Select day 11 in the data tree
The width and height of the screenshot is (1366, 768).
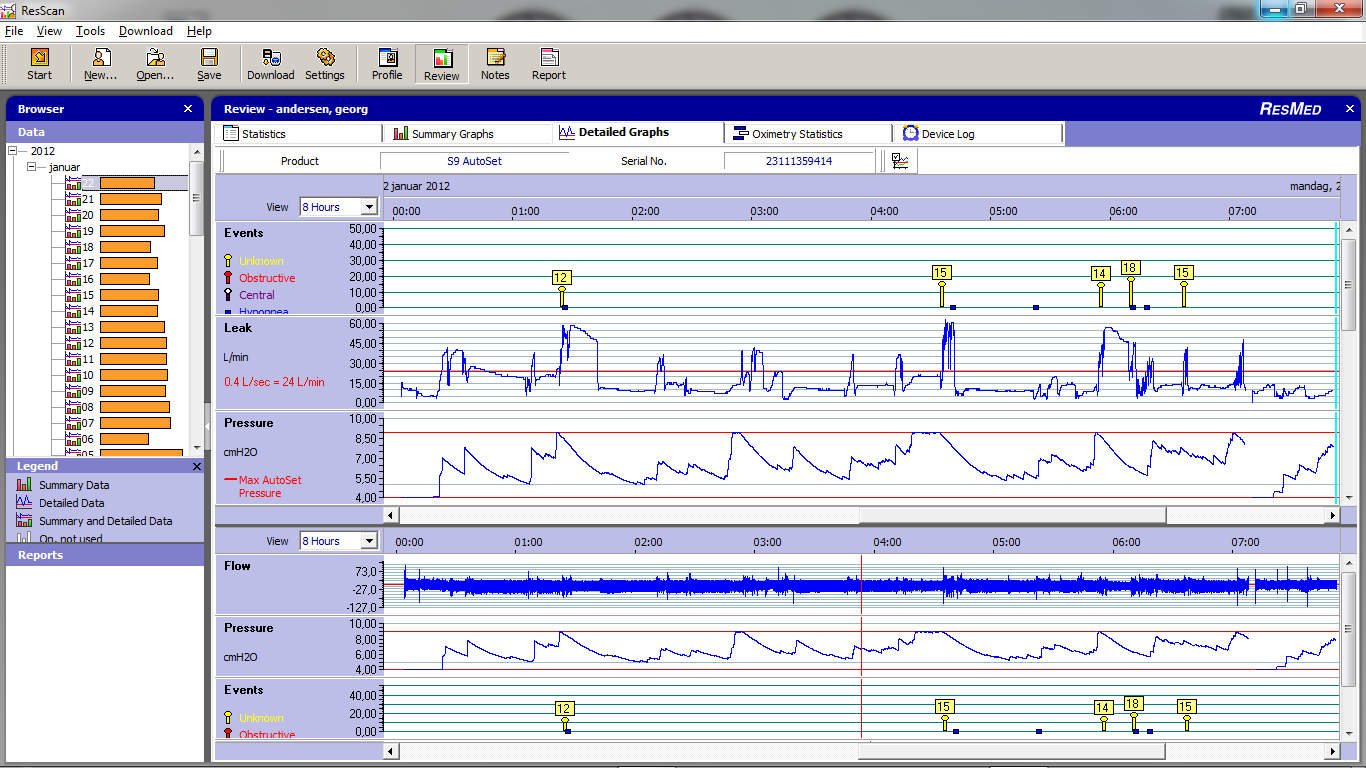tap(114, 359)
